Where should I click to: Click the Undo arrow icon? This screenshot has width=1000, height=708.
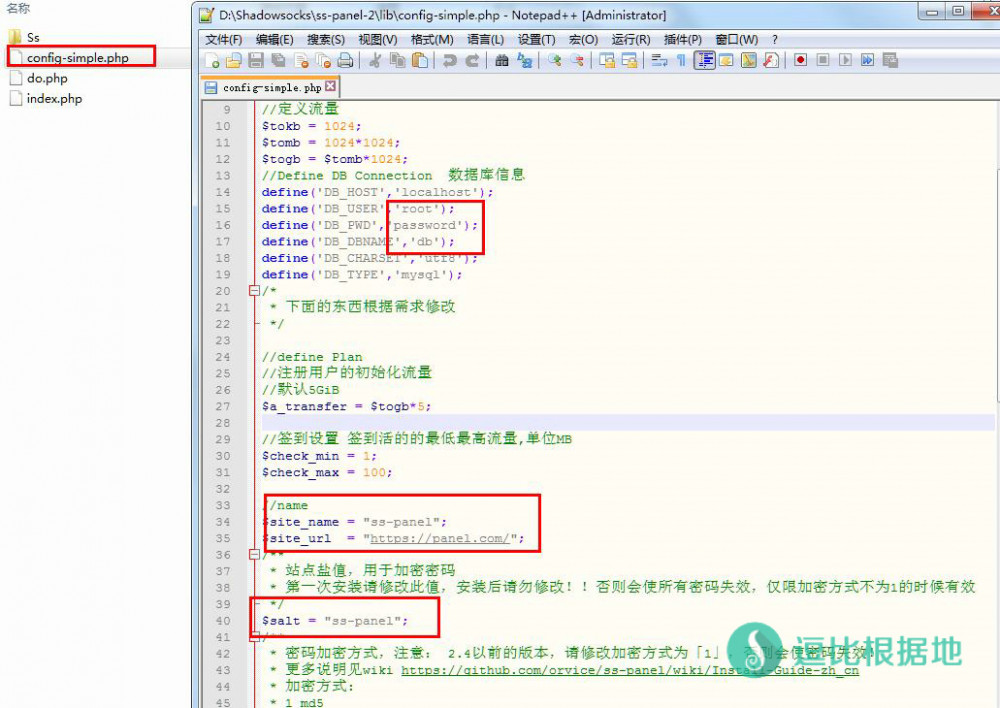click(450, 61)
